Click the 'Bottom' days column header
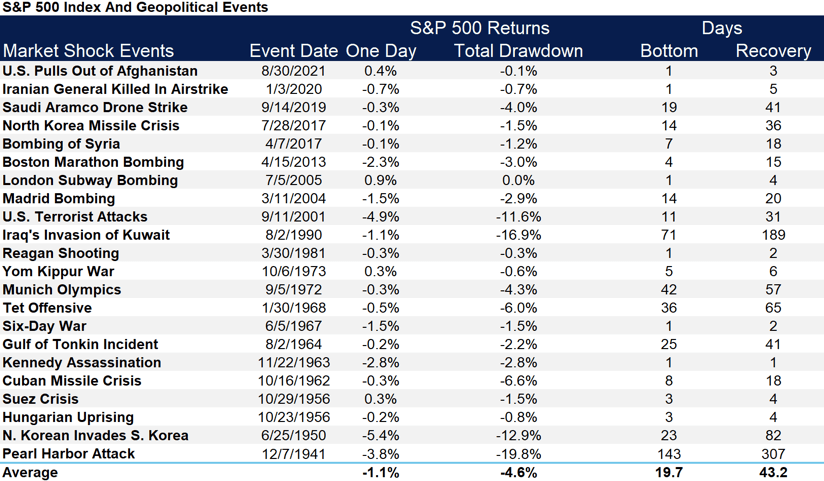The height and width of the screenshot is (481, 824). click(669, 51)
